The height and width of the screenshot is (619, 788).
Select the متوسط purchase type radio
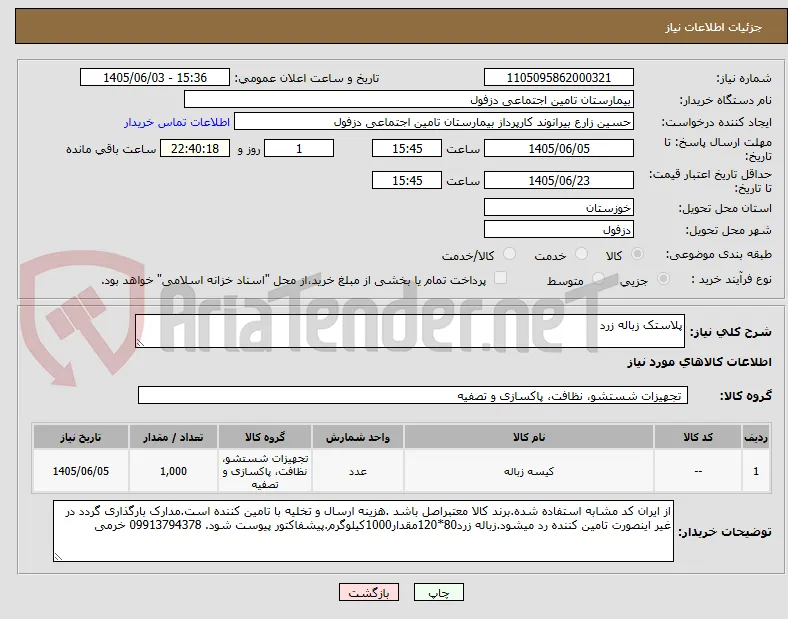pos(598,278)
